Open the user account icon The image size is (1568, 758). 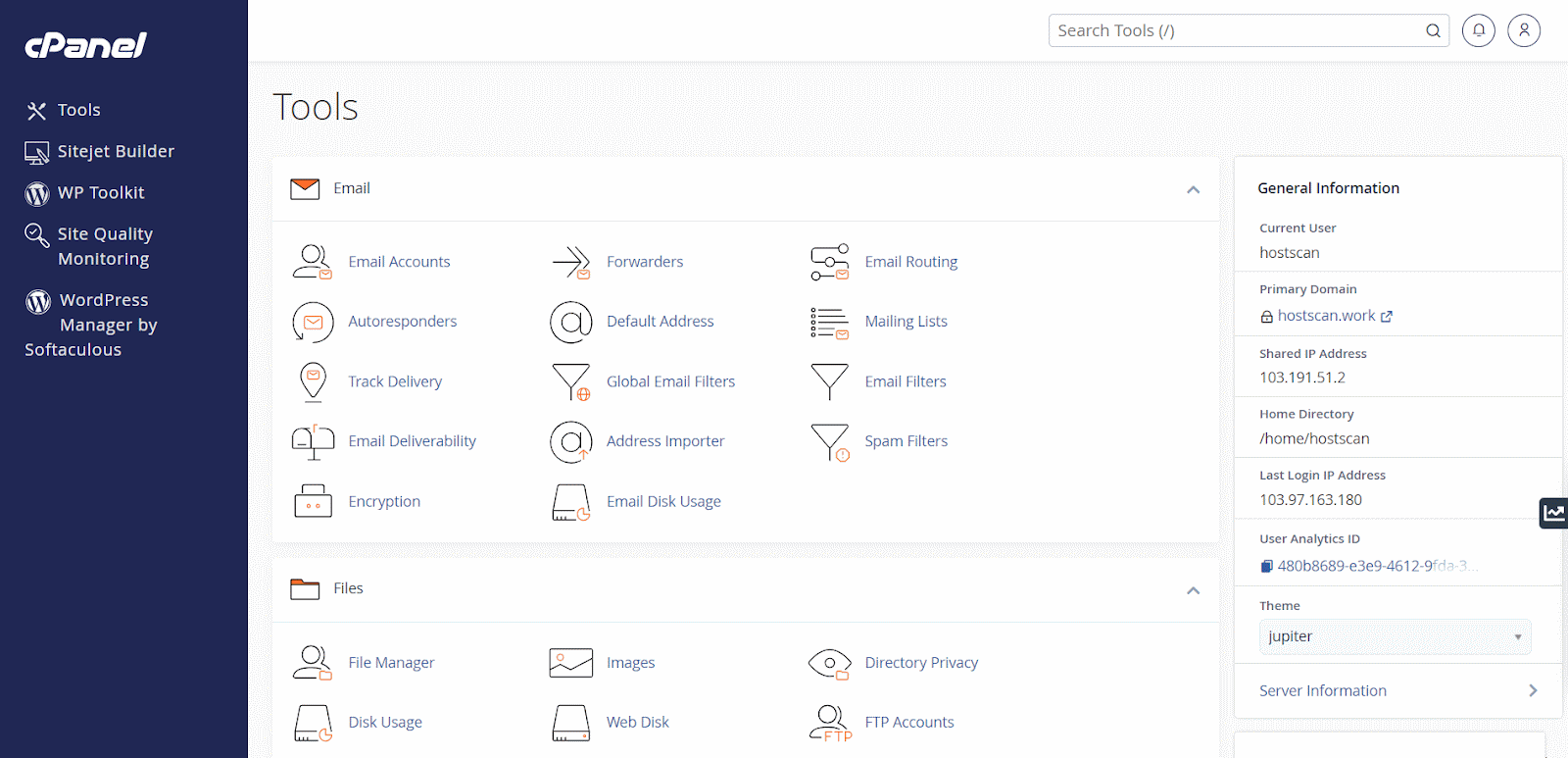[1524, 30]
